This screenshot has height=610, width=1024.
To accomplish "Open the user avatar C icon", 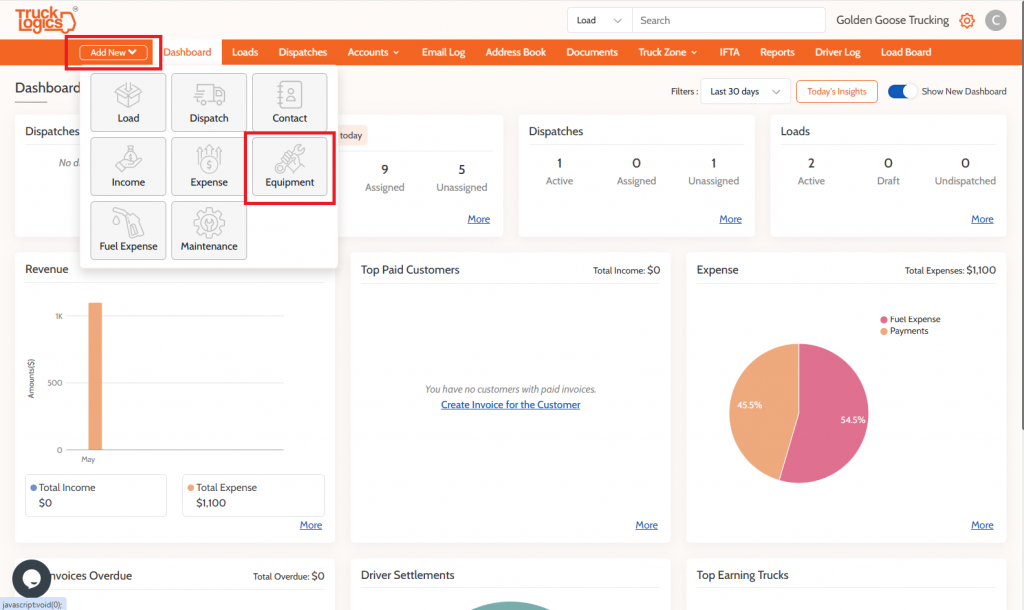I will coord(995,20).
